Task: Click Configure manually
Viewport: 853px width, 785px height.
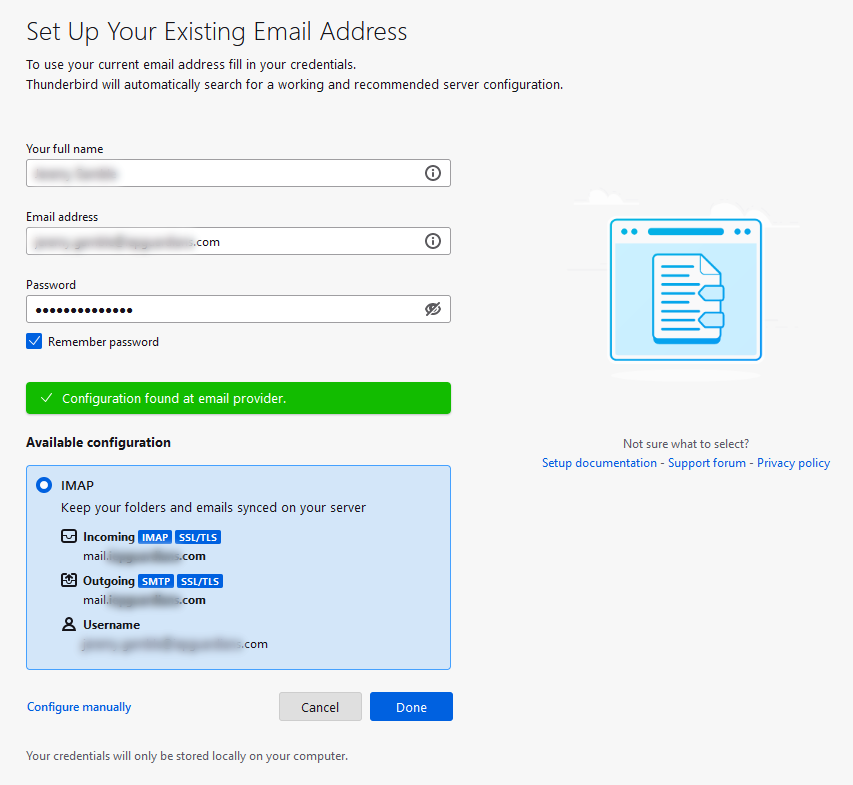Action: tap(78, 706)
